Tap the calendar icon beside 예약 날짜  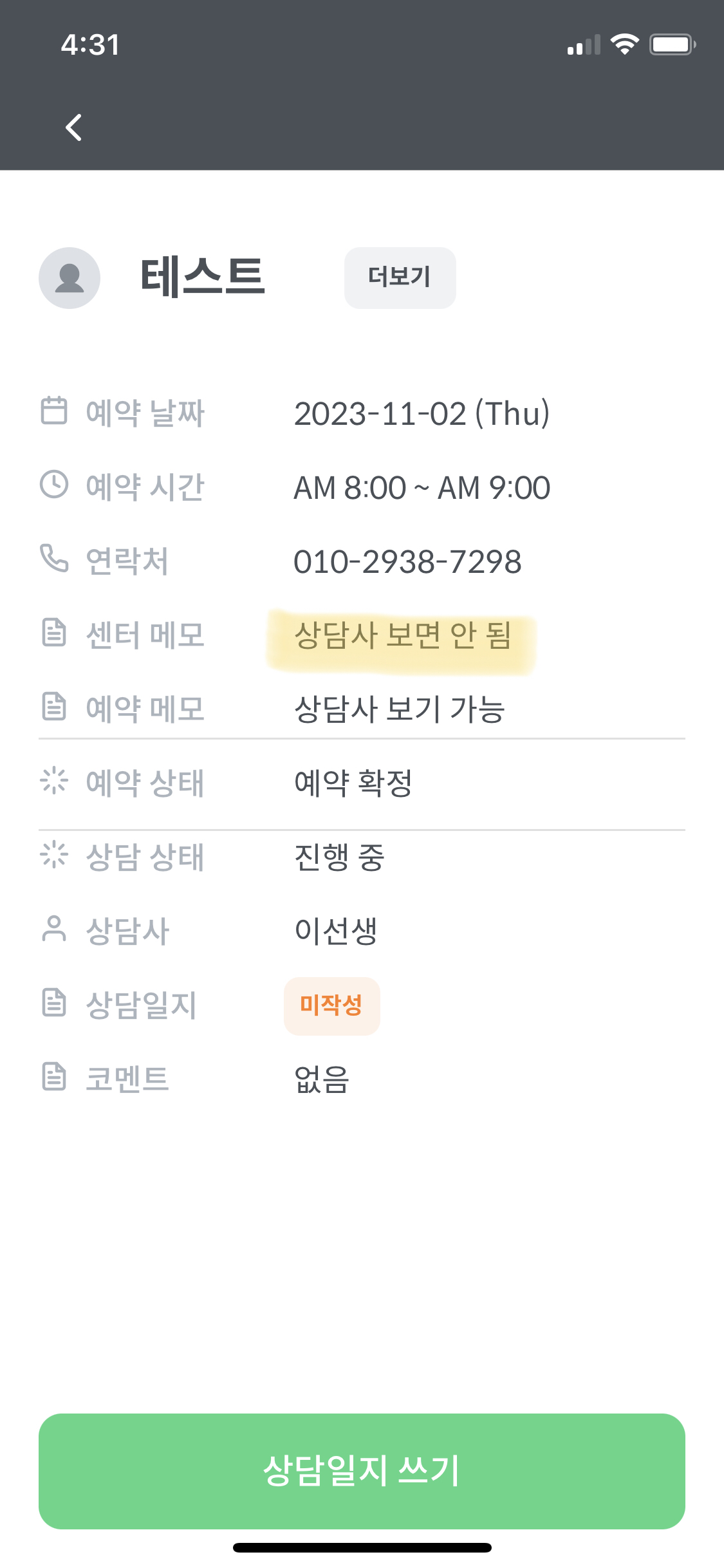[x=54, y=411]
